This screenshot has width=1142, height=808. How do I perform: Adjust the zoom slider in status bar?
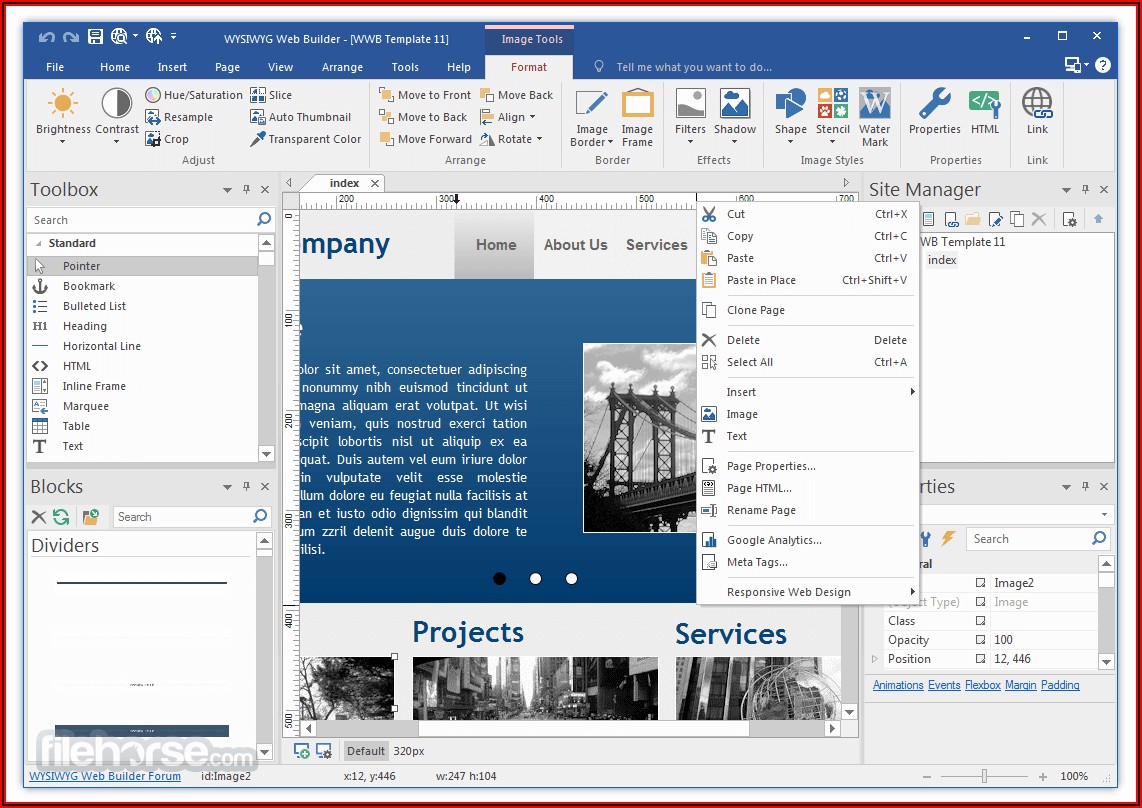click(x=984, y=776)
